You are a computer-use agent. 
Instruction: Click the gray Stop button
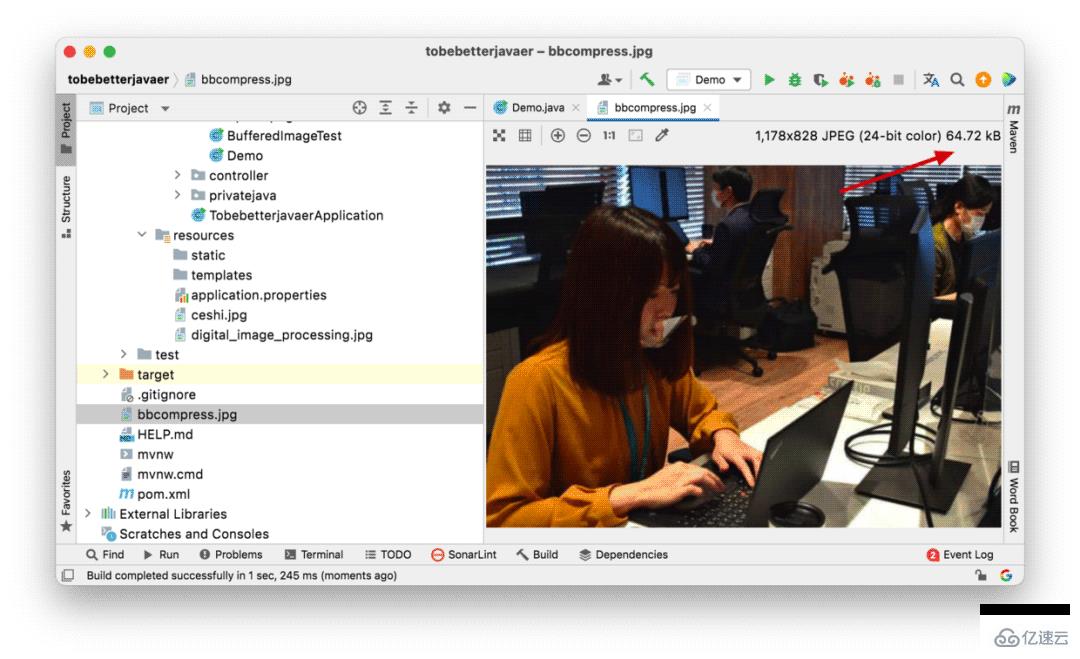(x=898, y=80)
